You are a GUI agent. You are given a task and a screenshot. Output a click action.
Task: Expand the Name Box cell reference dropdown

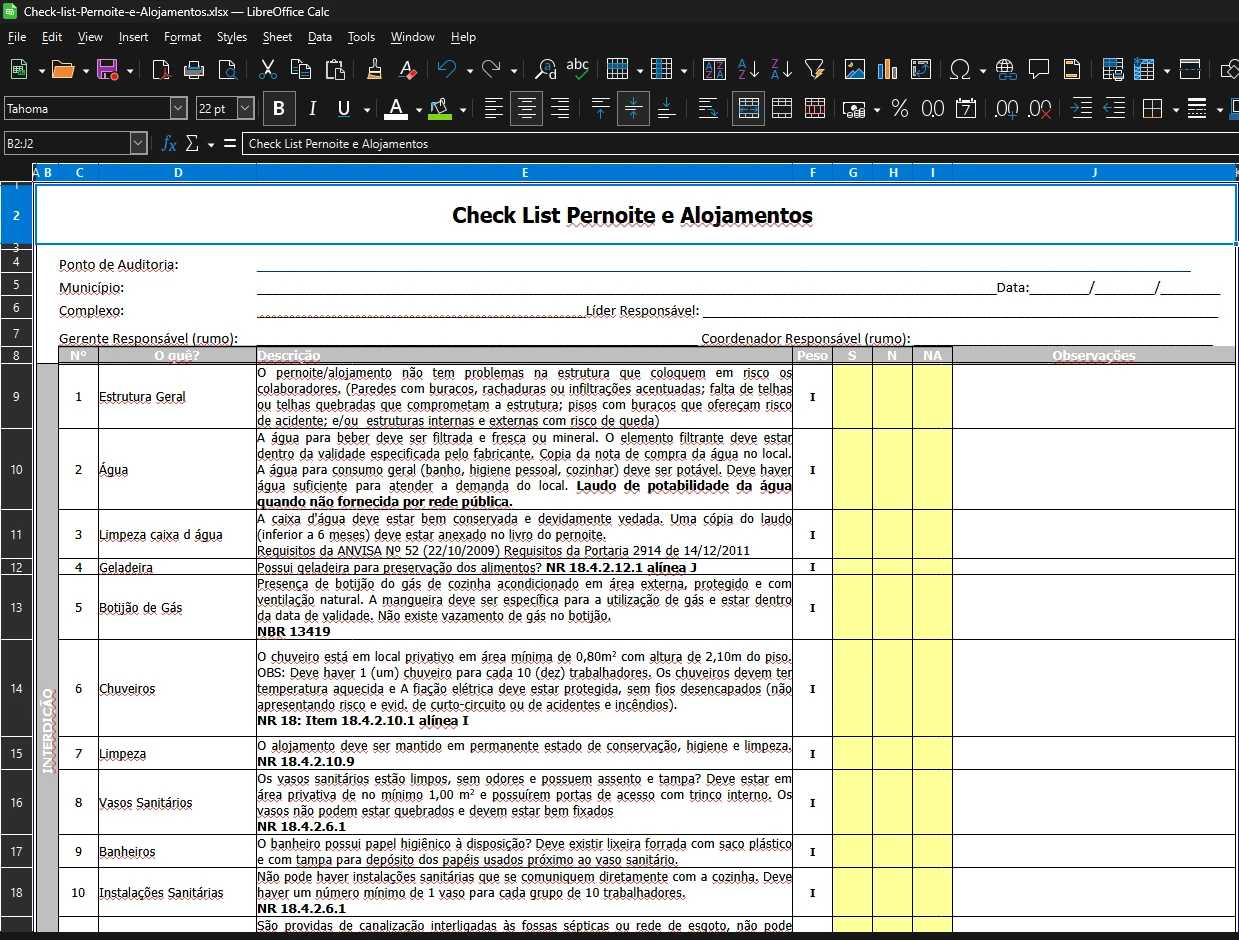coord(138,144)
